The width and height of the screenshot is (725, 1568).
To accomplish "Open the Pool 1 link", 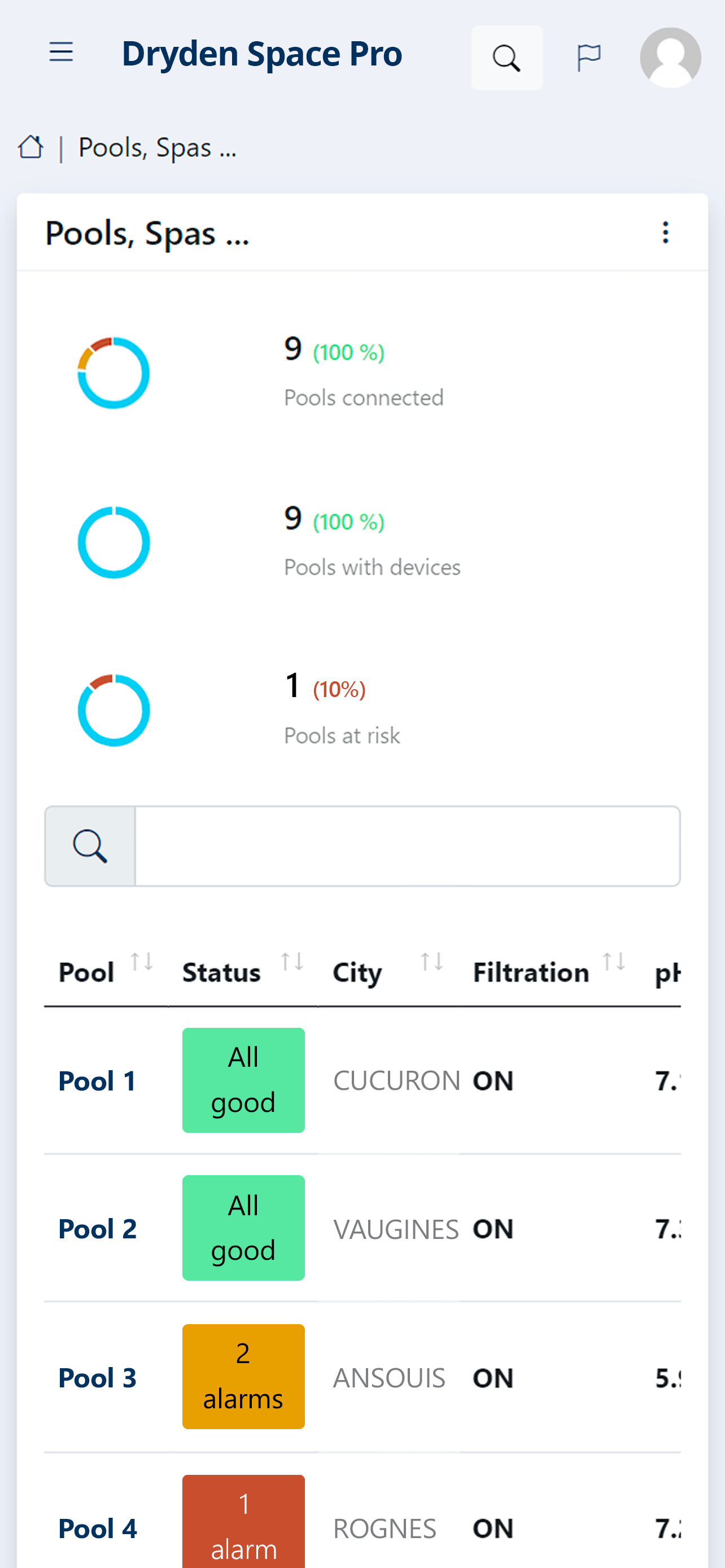I will pyautogui.click(x=97, y=1080).
